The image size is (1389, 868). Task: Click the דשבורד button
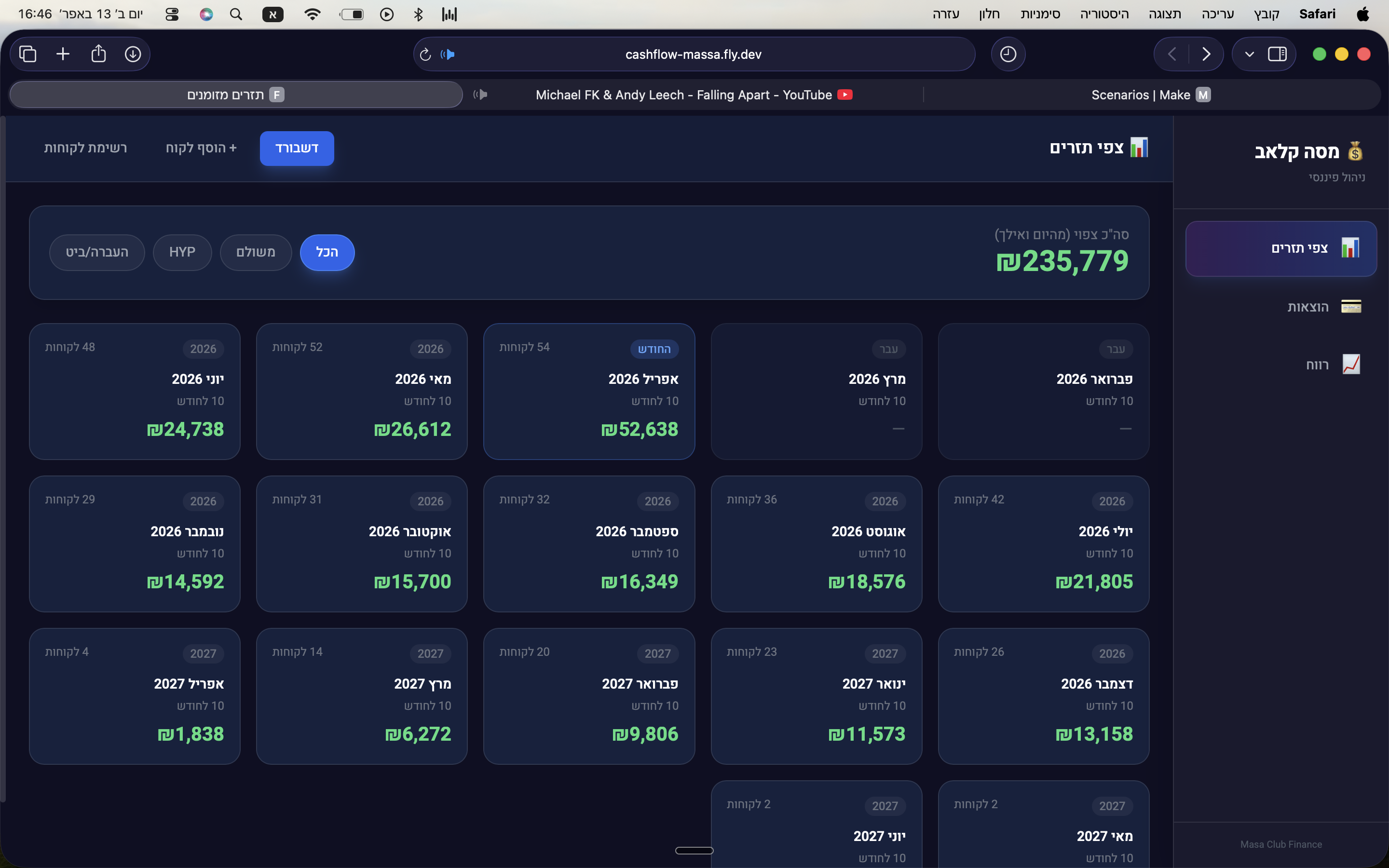[297, 148]
